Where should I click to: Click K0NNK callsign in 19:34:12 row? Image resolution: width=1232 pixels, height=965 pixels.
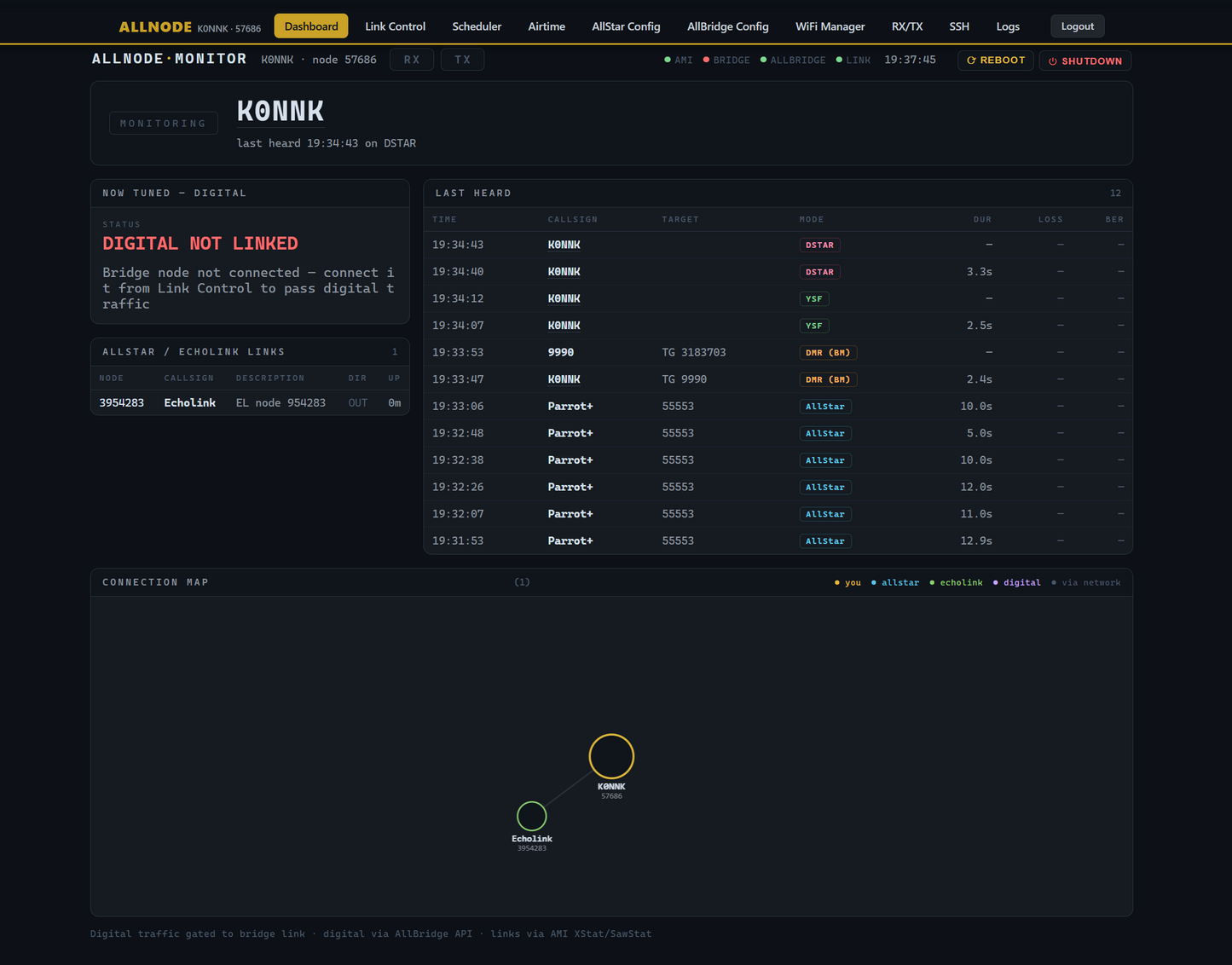564,298
